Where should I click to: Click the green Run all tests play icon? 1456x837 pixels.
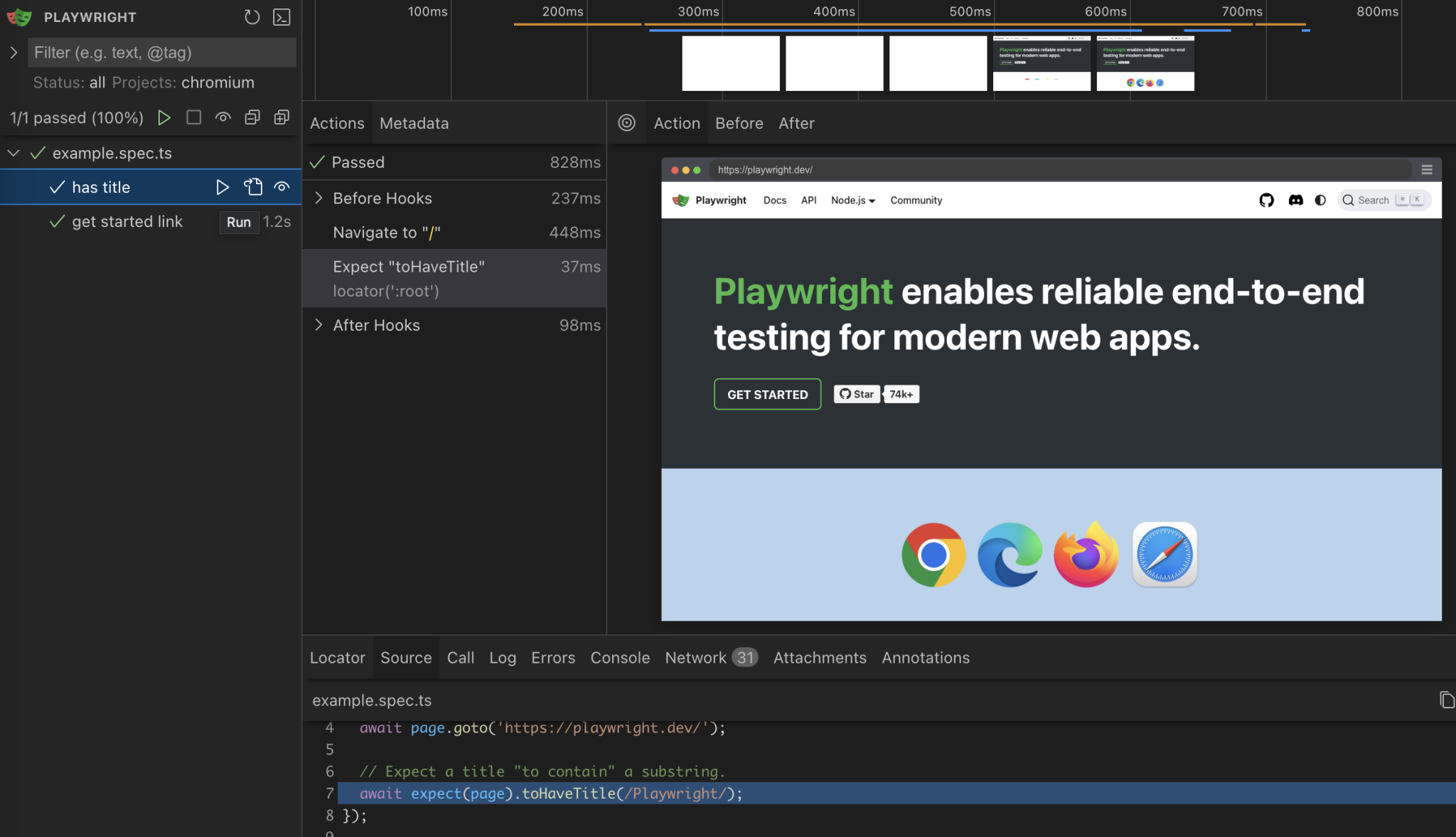pos(164,117)
